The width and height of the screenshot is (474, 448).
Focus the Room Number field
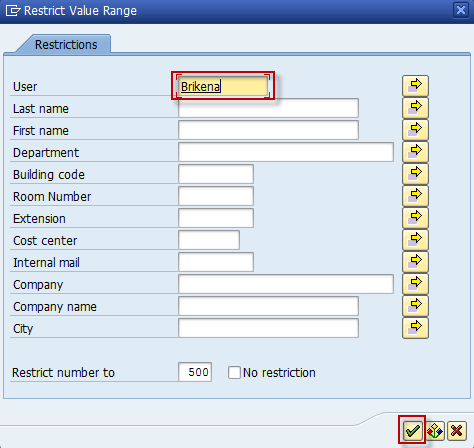click(216, 196)
